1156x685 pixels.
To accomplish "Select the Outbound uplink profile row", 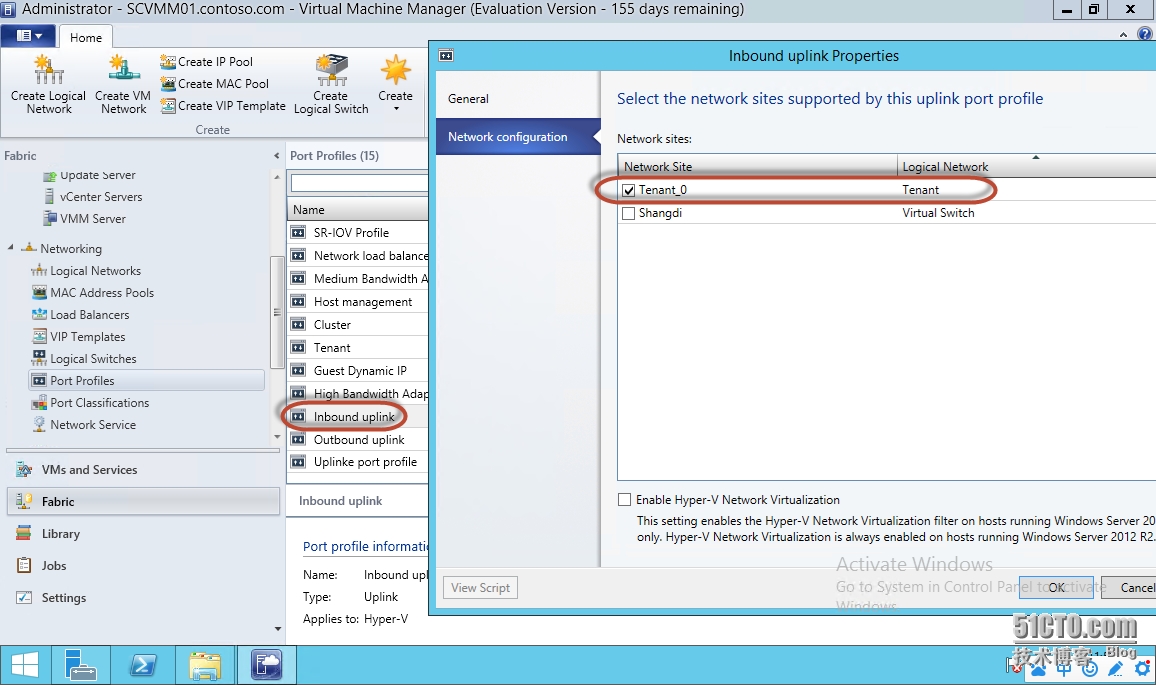I will point(358,439).
